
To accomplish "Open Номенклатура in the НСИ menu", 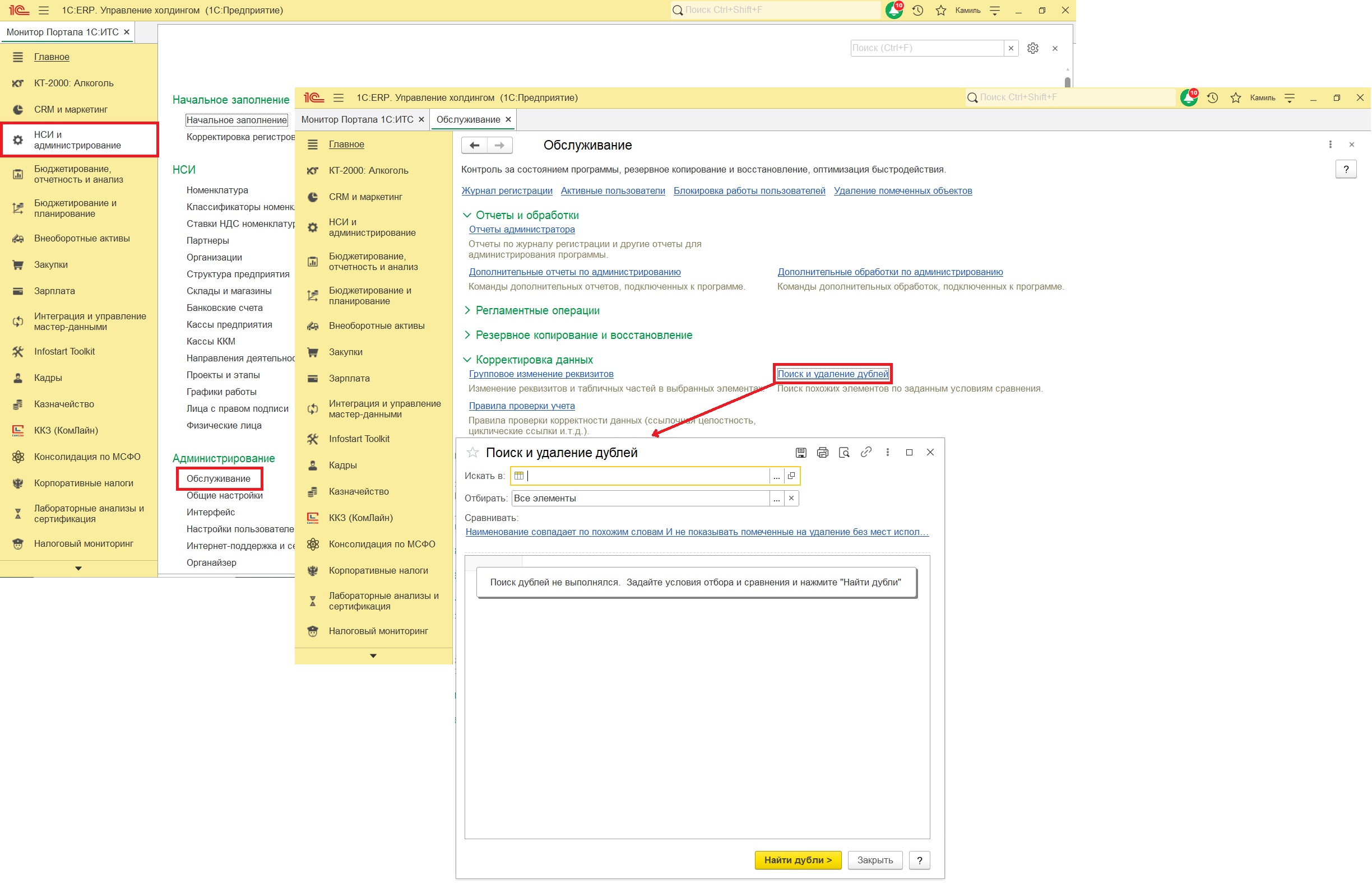I will (217, 190).
